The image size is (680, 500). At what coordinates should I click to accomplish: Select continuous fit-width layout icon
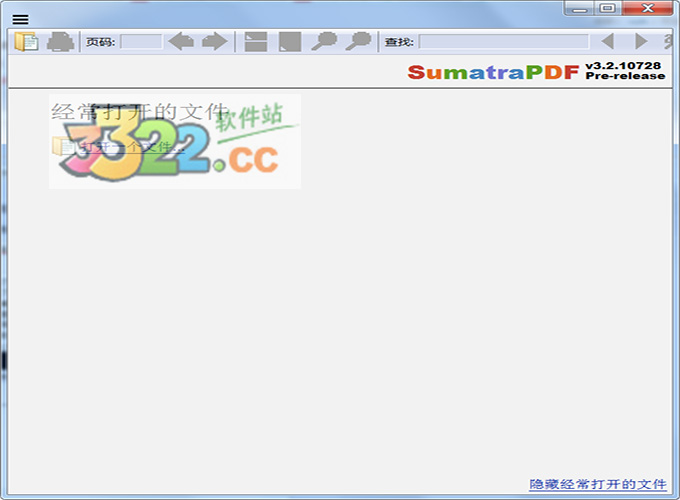[256, 42]
